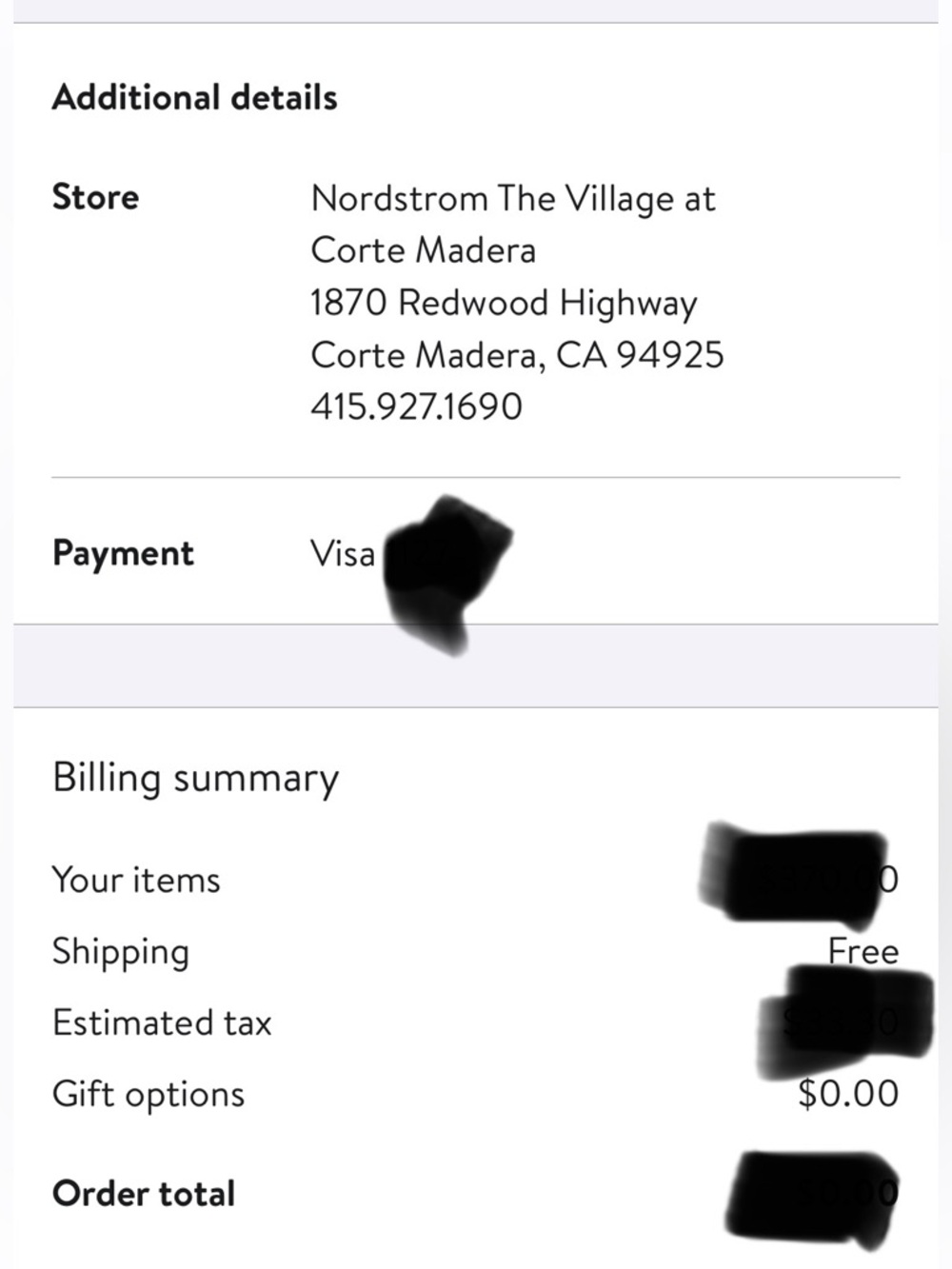The height and width of the screenshot is (1269, 952).
Task: Click the Shipping row label
Action: (121, 951)
